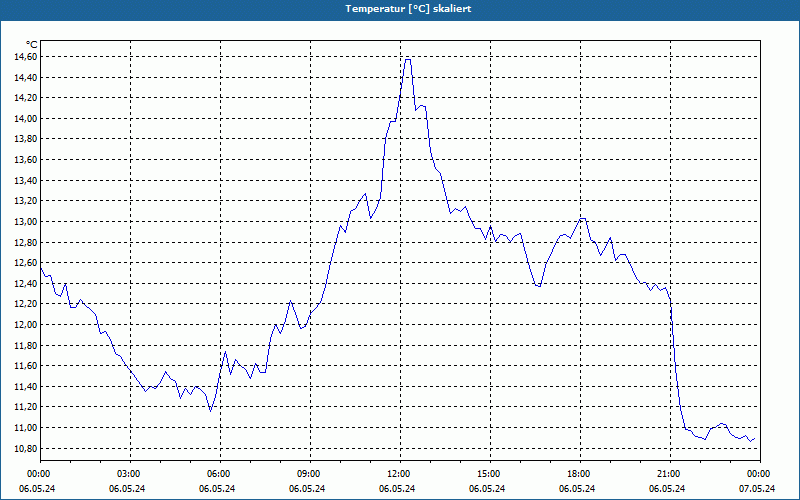This screenshot has width=800, height=500.
Task: Select the 12,20 y-axis value
Action: click(x=26, y=304)
